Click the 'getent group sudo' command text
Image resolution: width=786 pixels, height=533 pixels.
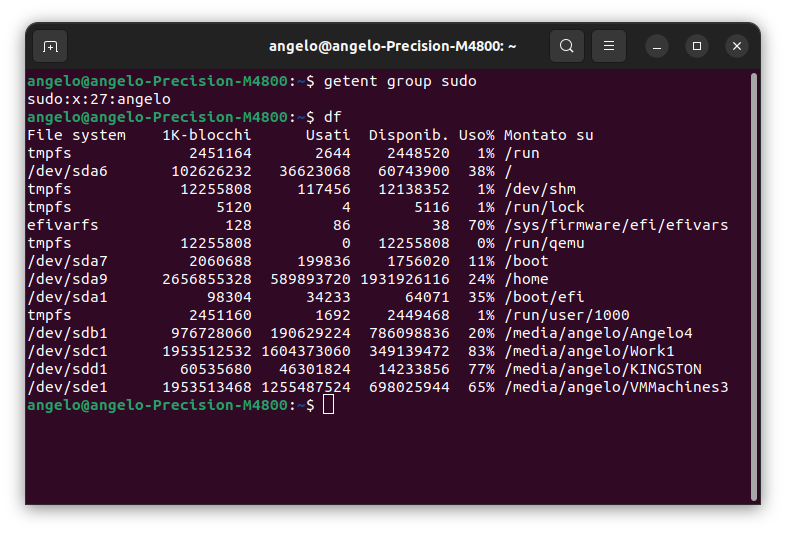(400, 81)
